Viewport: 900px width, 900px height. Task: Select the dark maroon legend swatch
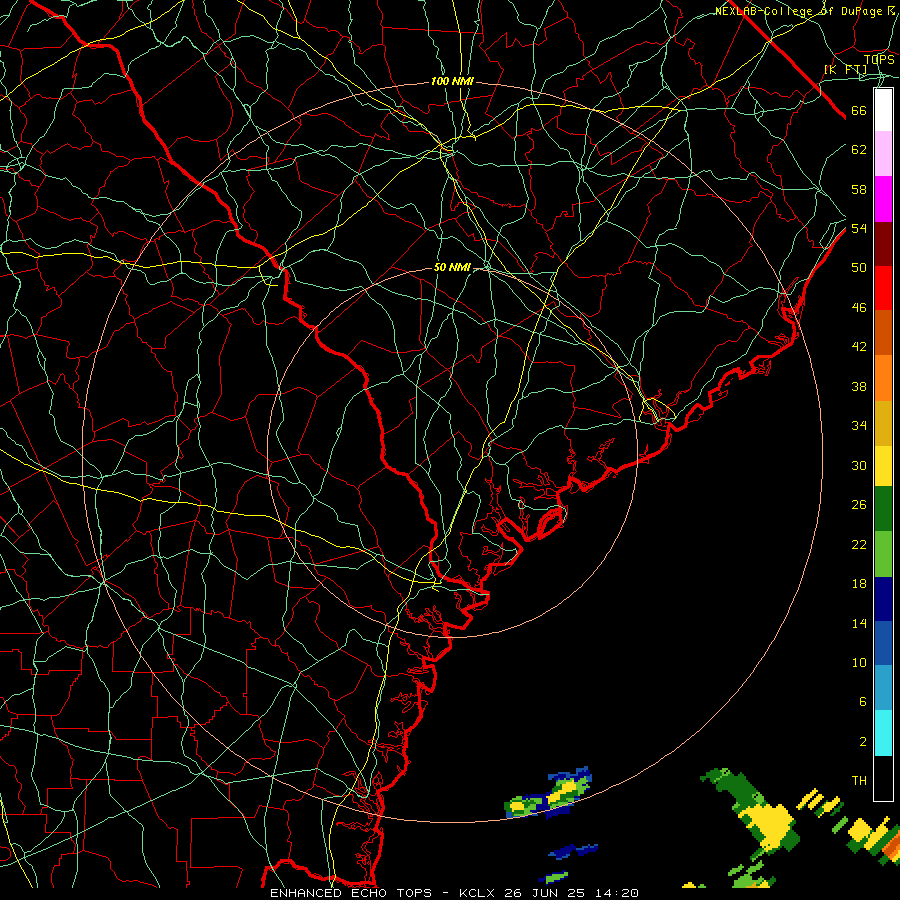(x=883, y=244)
